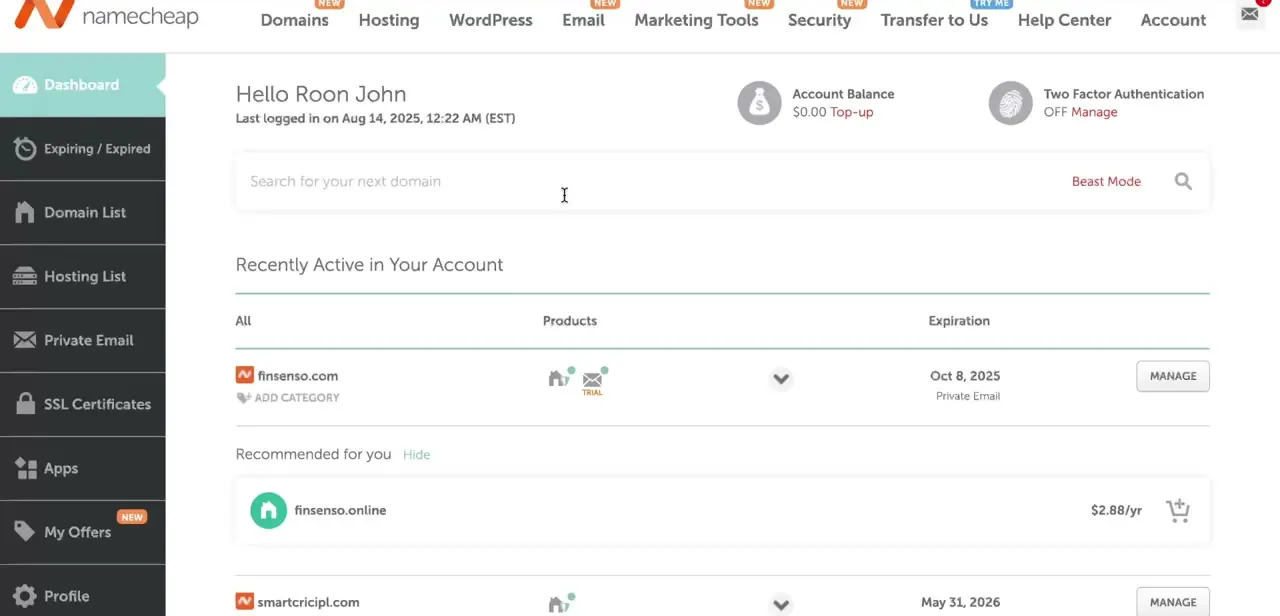Open the Security top menu
This screenshot has width=1280, height=616.
(819, 20)
